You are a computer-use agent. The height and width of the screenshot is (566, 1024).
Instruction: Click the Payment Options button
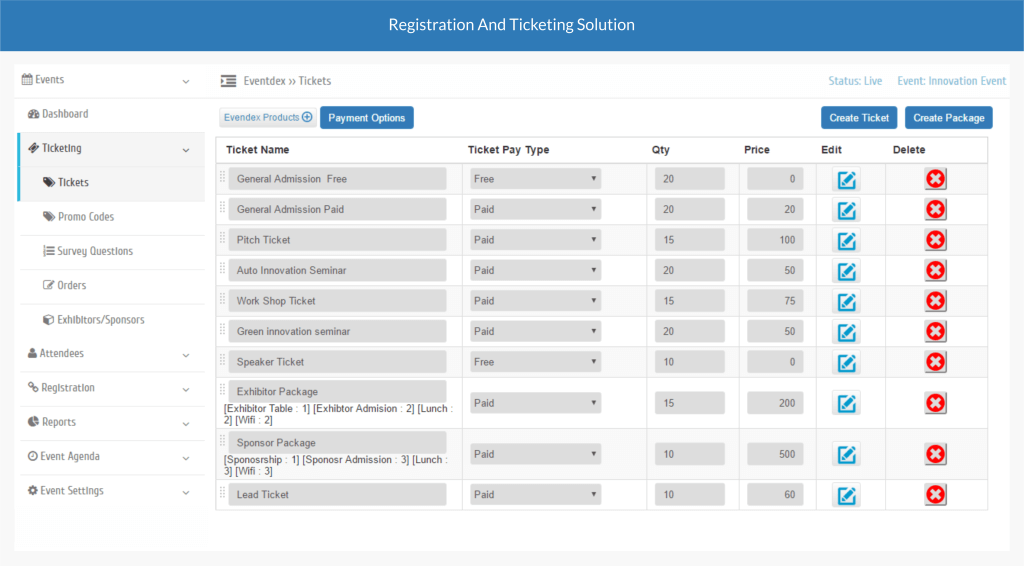click(366, 118)
